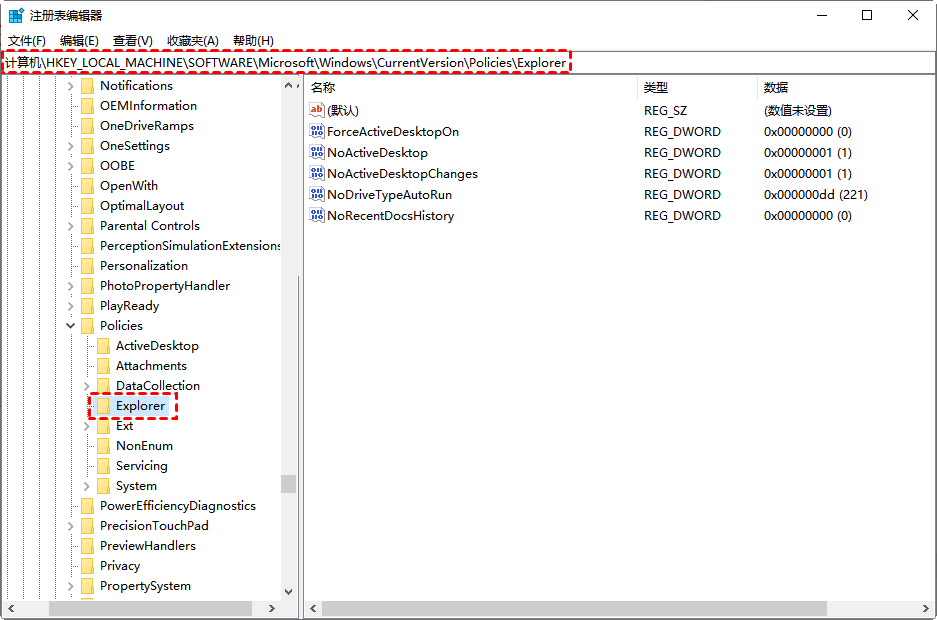
Task: Click the NoActiveDesktop value icon
Action: [317, 153]
